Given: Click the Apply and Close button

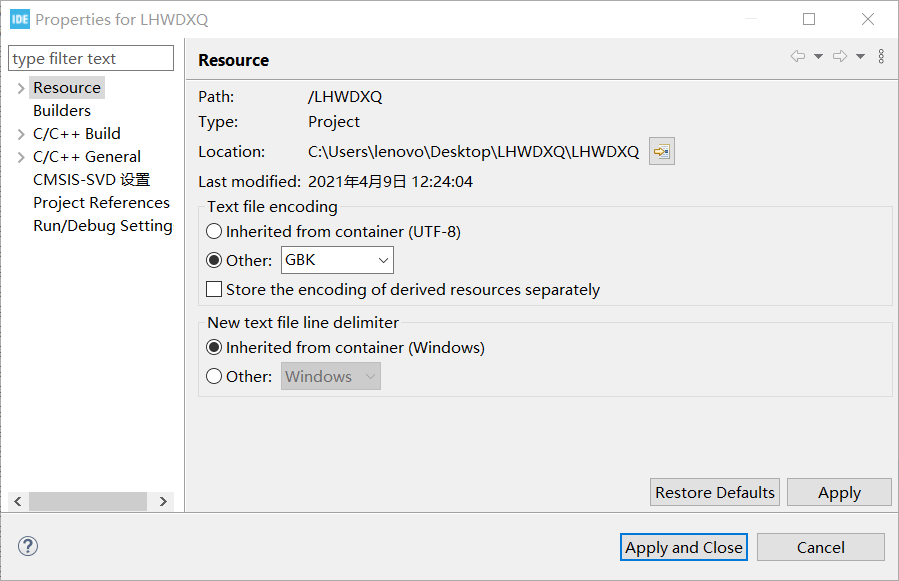Looking at the screenshot, I should (x=683, y=548).
